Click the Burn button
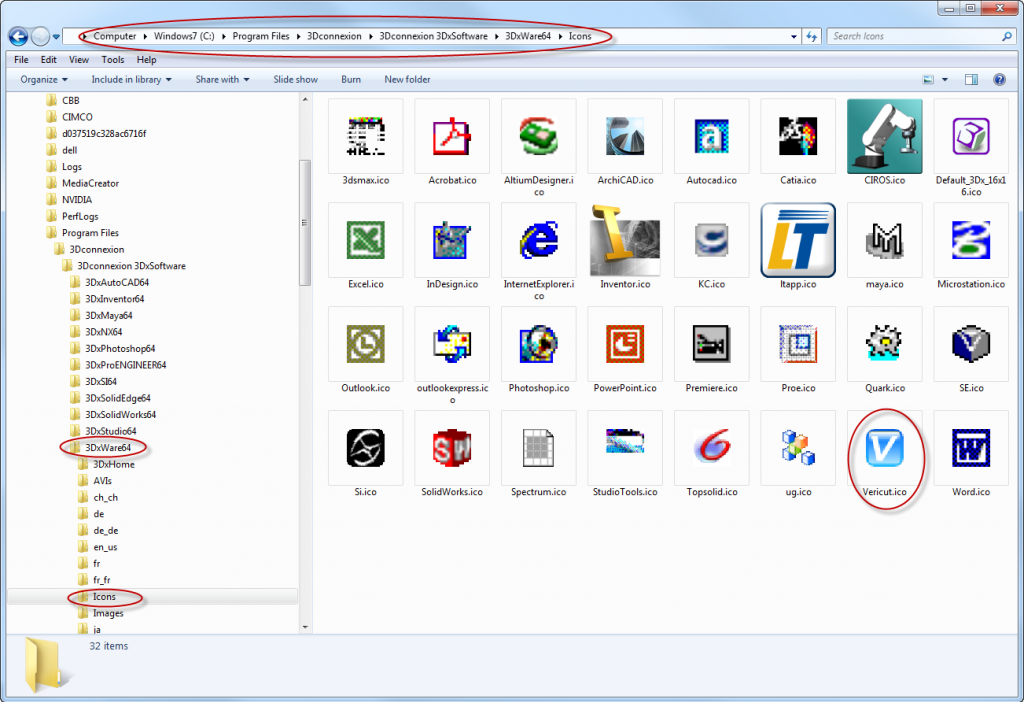 point(351,80)
